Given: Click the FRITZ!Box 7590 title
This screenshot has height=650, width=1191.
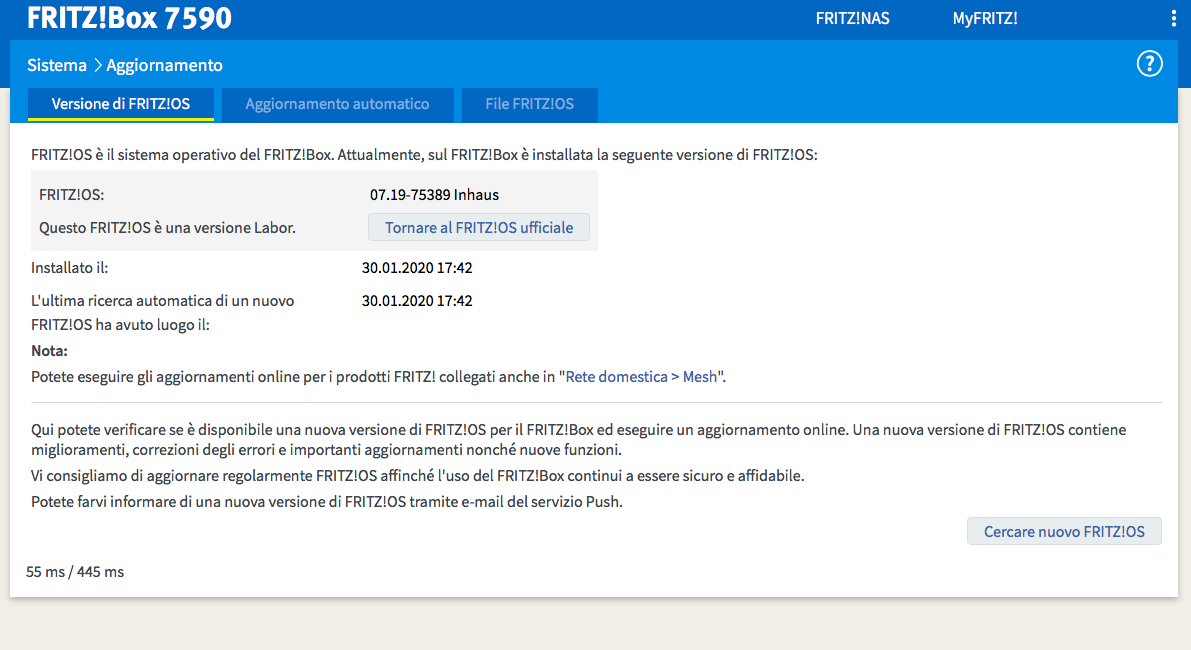Looking at the screenshot, I should (129, 17).
